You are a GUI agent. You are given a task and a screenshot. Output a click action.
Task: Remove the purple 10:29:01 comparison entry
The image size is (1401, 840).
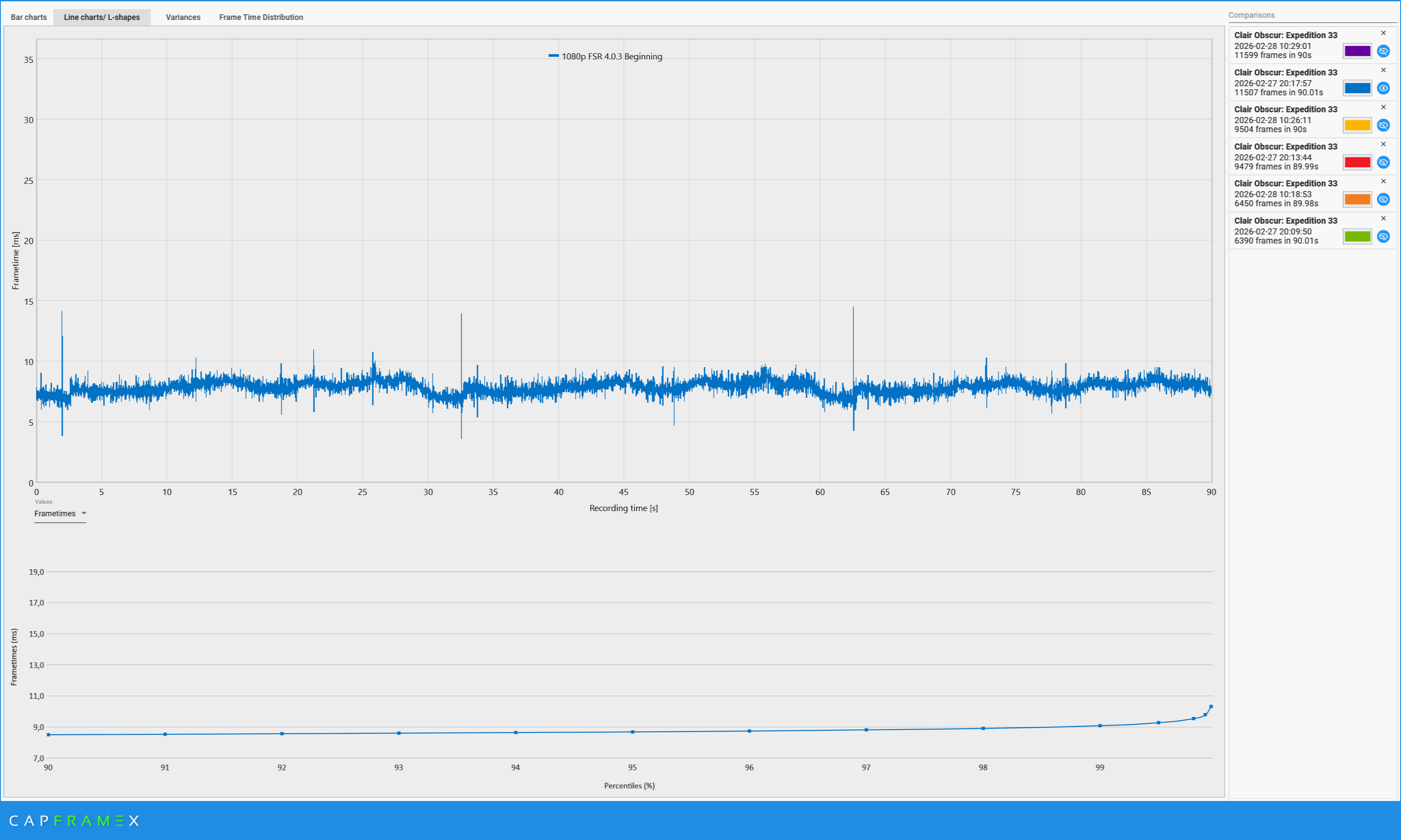pos(1383,32)
